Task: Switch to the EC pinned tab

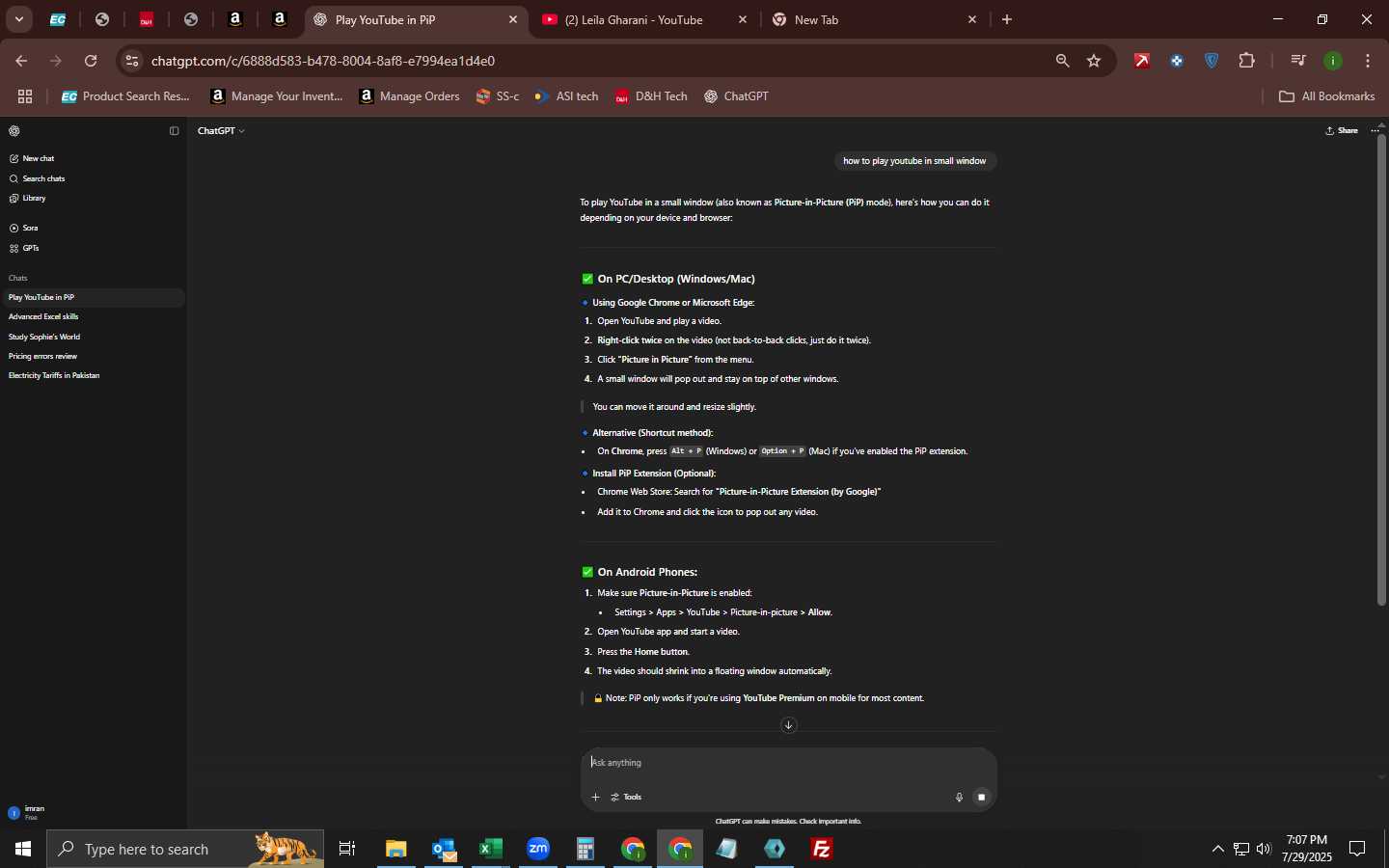Action: pos(58,19)
